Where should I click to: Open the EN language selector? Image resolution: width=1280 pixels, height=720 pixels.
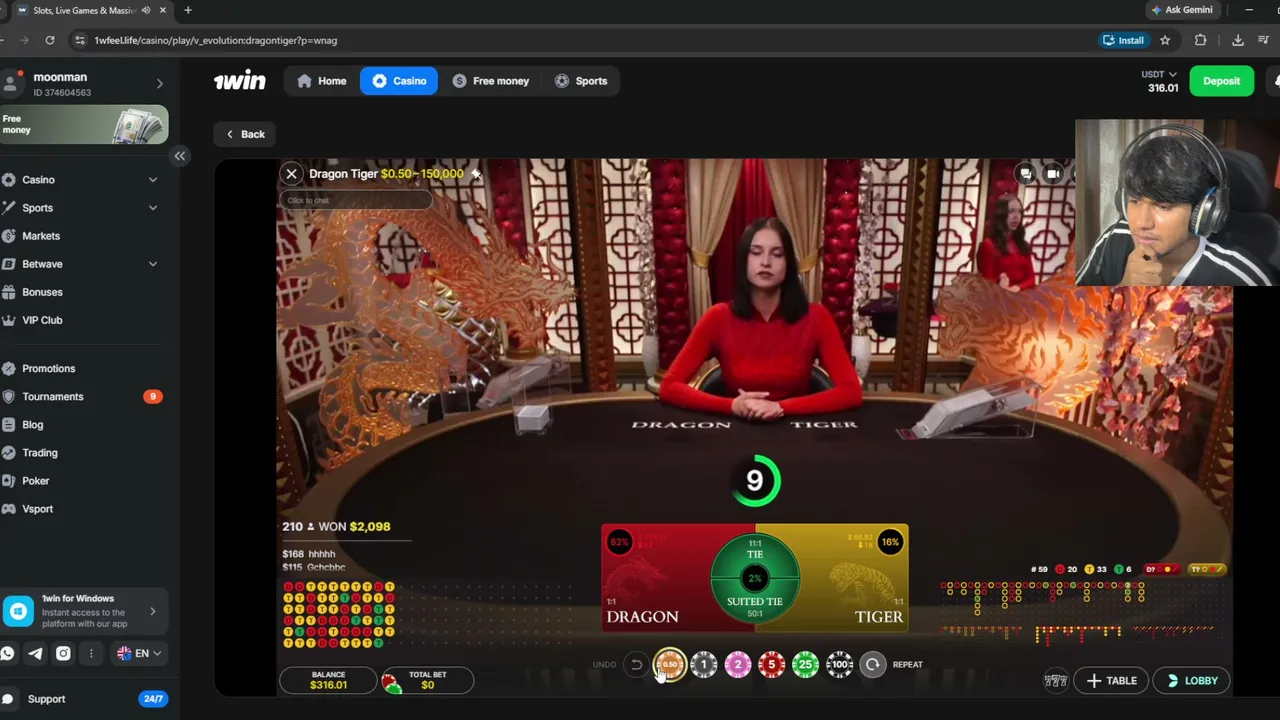(139, 653)
